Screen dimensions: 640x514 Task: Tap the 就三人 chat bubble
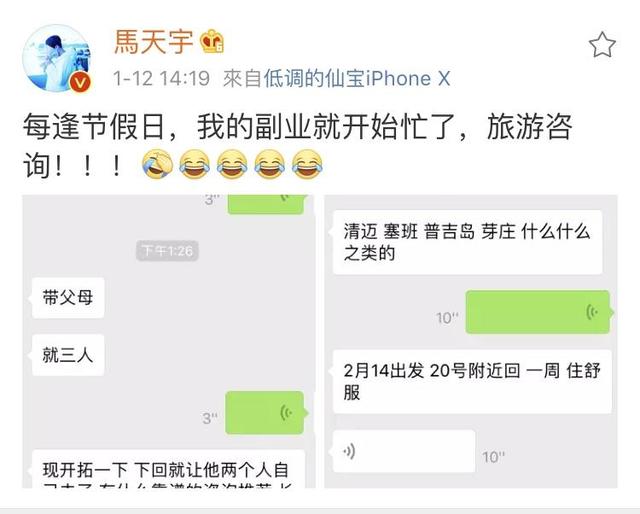click(68, 355)
